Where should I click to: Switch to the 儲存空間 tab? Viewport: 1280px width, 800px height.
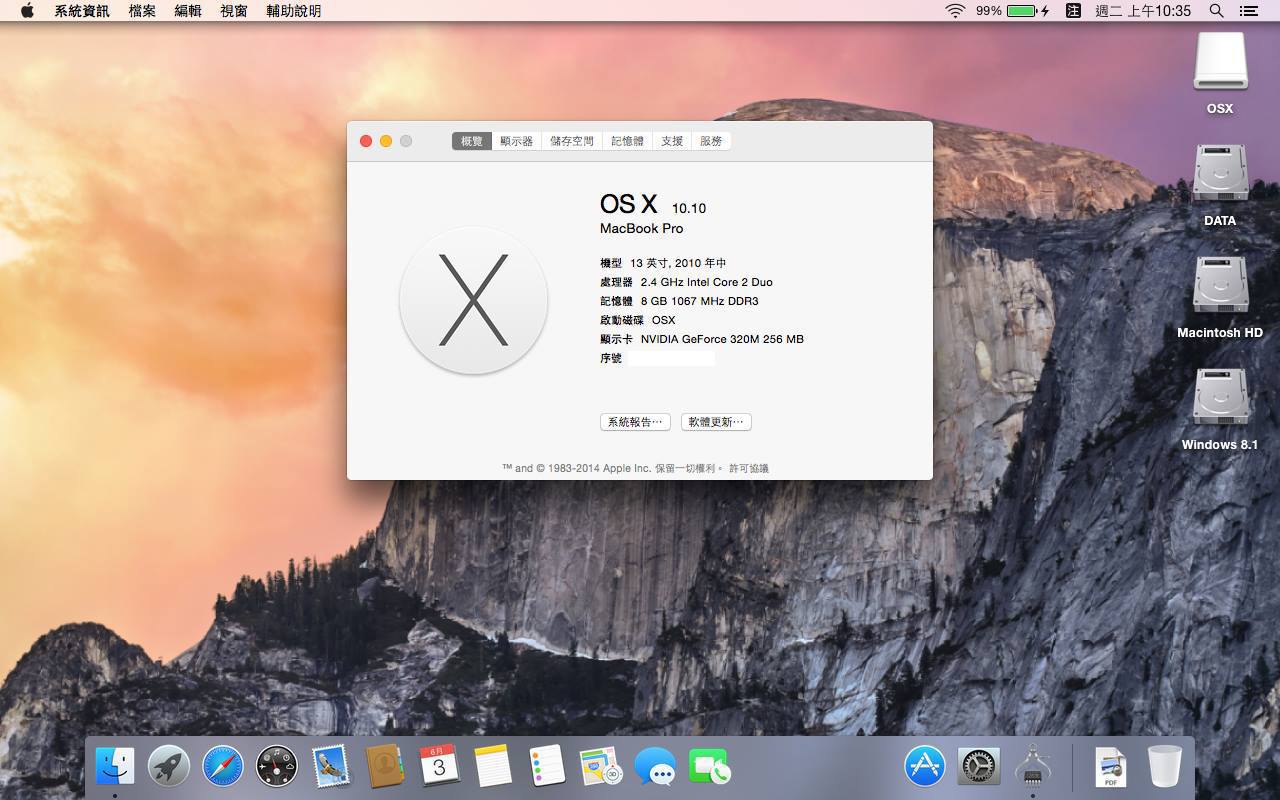click(x=572, y=141)
